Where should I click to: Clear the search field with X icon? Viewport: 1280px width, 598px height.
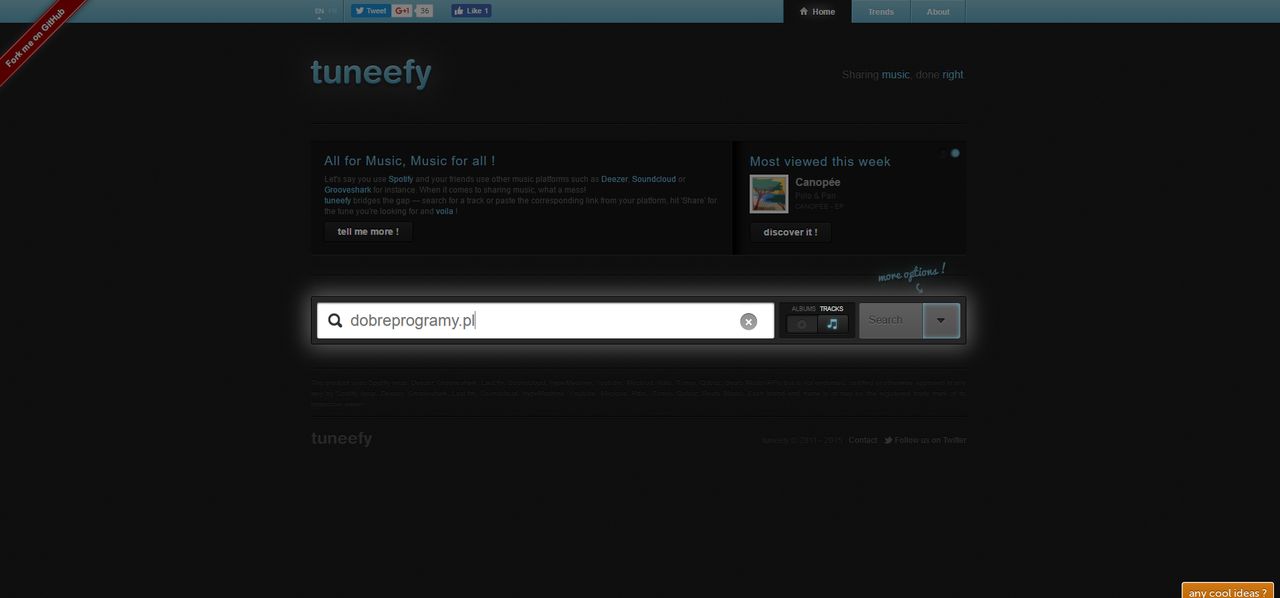point(748,321)
